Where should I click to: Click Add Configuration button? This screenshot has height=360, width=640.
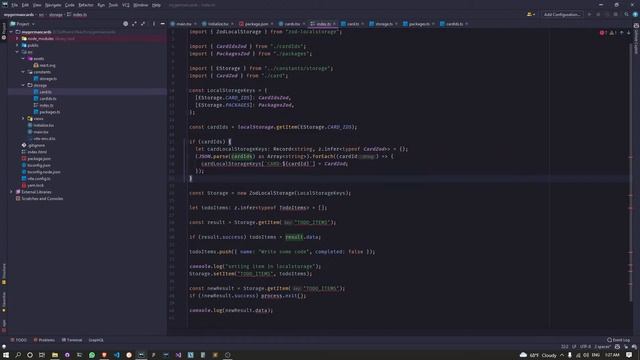[x=562, y=14]
